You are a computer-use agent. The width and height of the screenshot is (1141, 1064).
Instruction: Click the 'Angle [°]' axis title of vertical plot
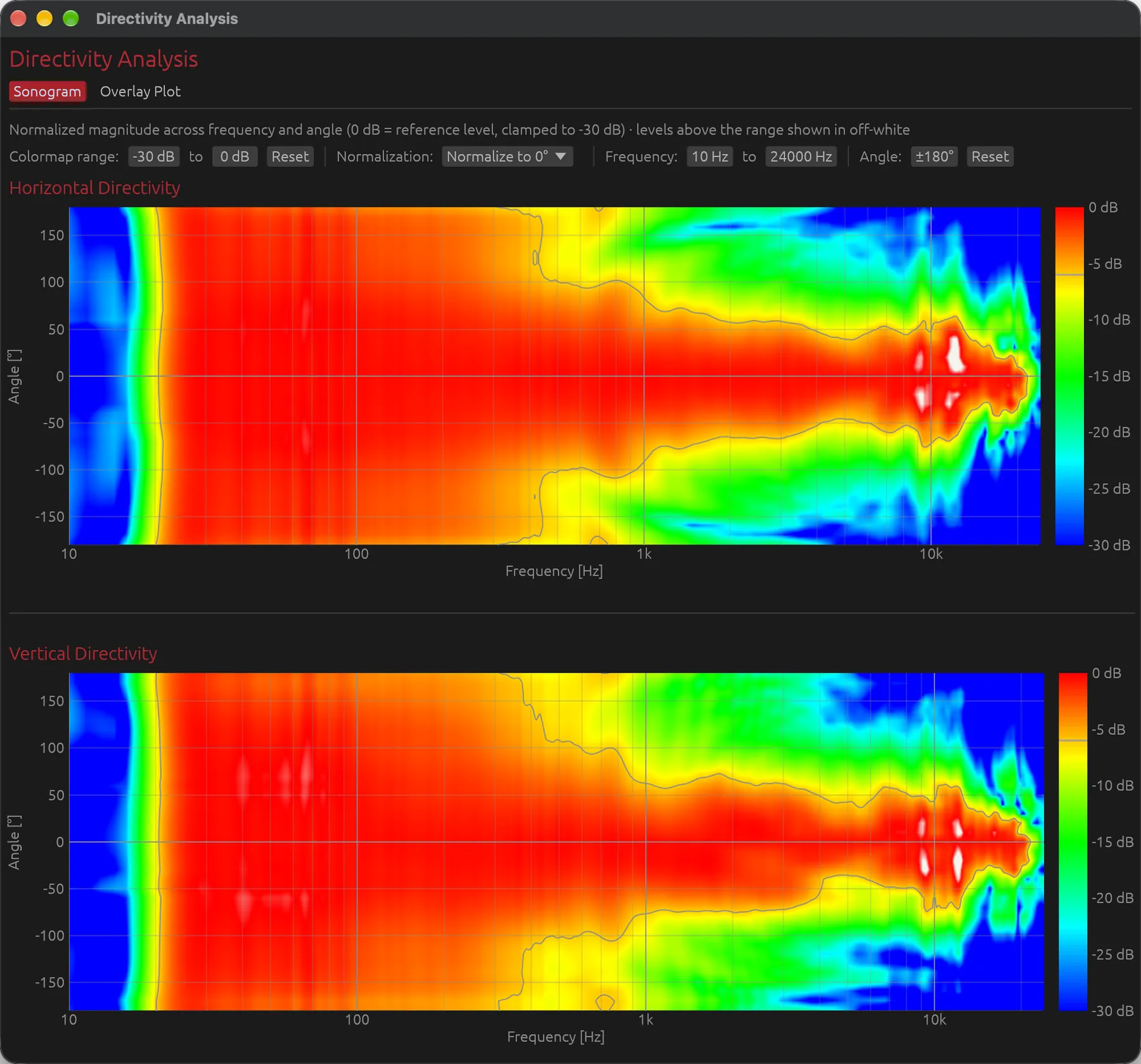[14, 841]
